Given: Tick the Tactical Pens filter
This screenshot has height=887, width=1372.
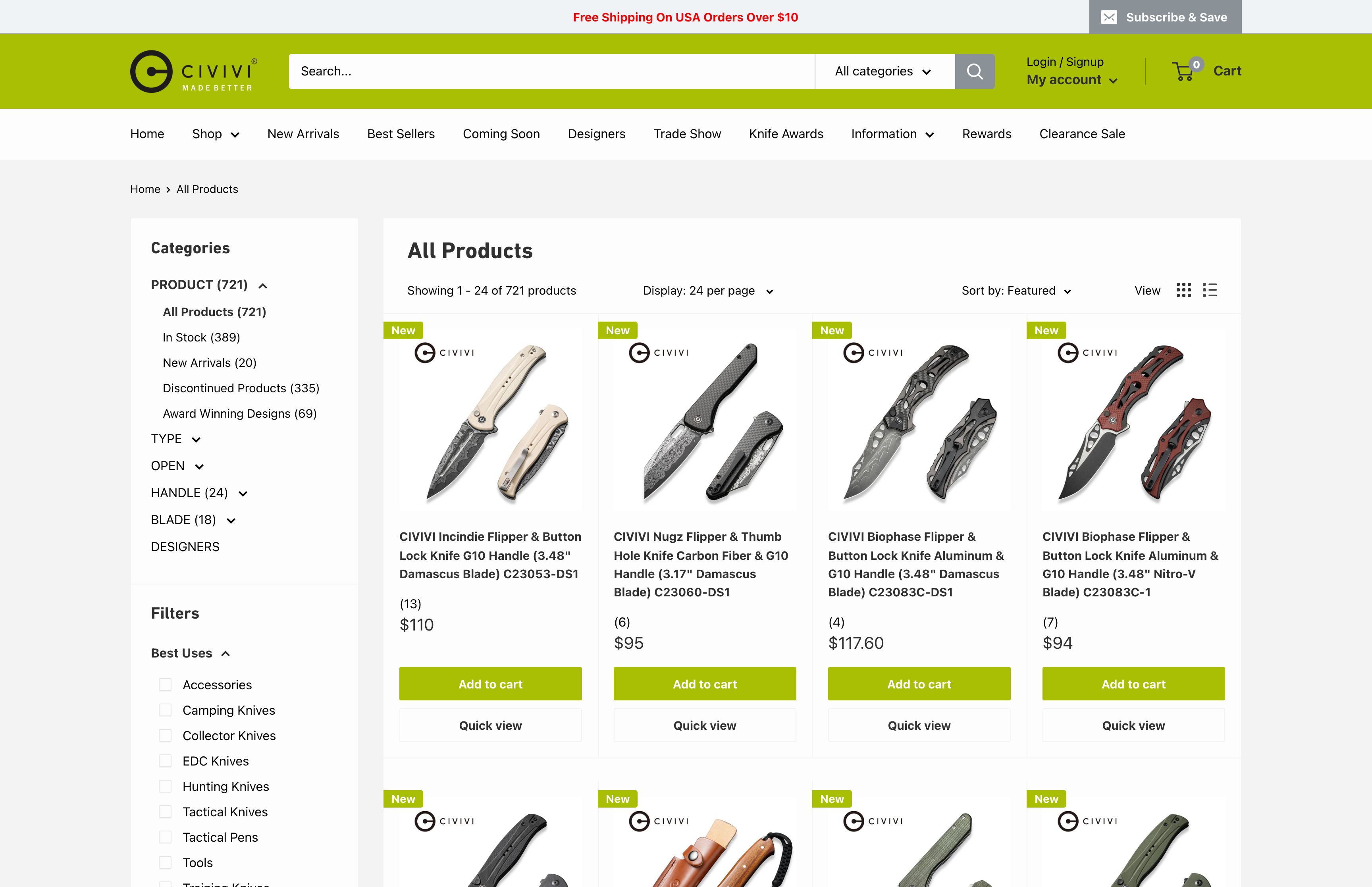Looking at the screenshot, I should point(165,837).
